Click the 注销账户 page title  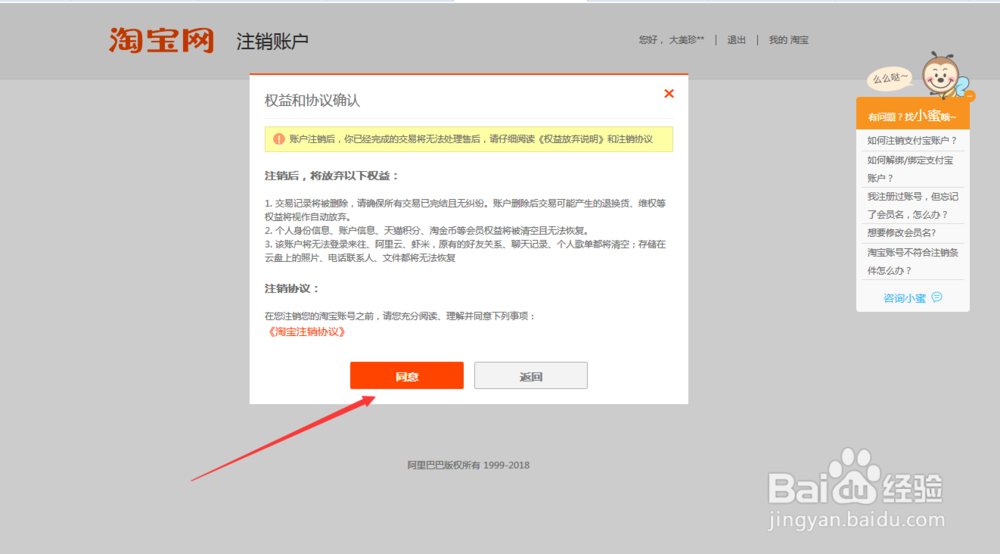(x=272, y=41)
